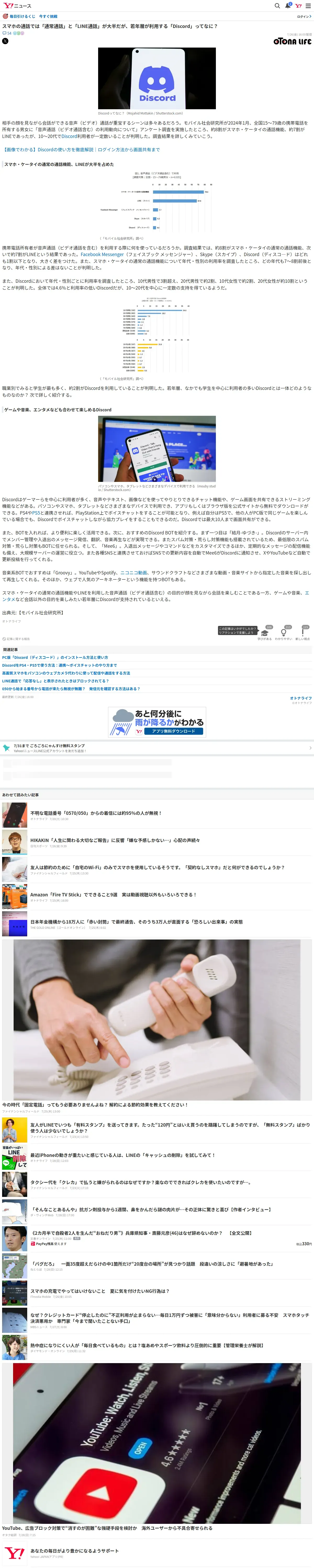Share the article via the X icon
The height and width of the screenshot is (1568, 314).
click(x=5, y=41)
